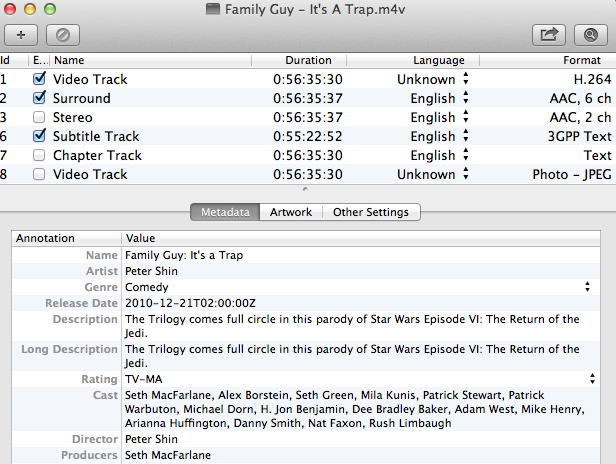
Task: Click the Artist value Peter Shin
Action: [x=151, y=271]
